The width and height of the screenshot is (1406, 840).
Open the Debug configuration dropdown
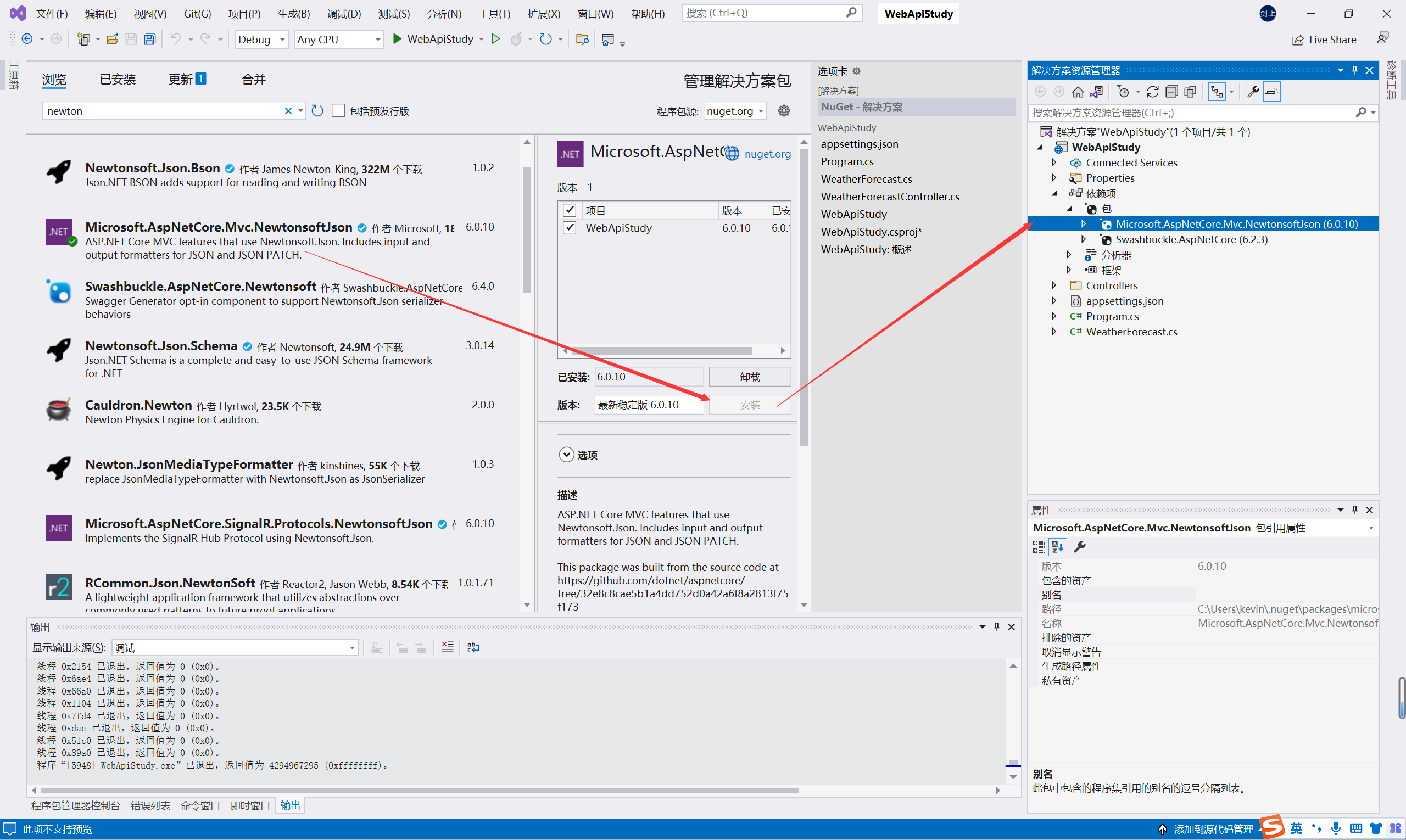click(261, 39)
